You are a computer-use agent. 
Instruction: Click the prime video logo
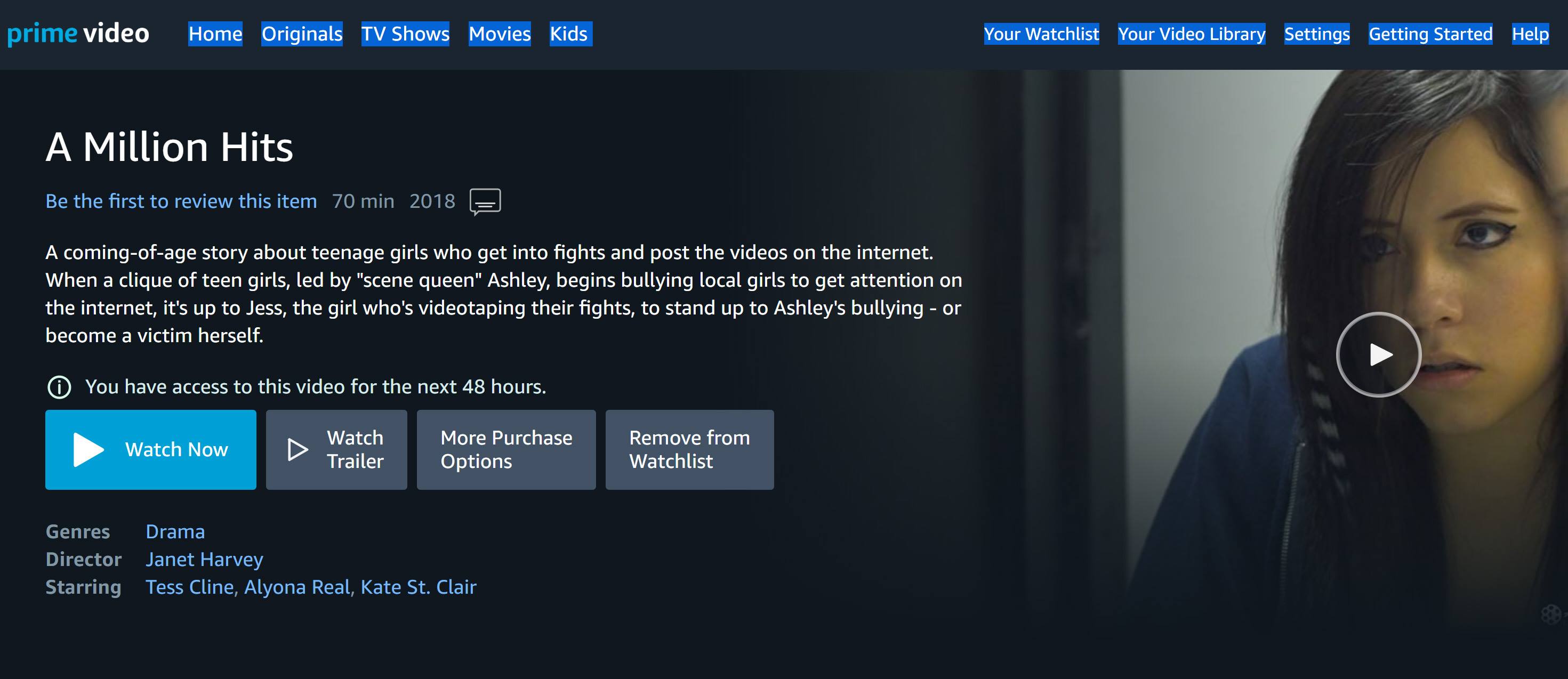point(78,34)
